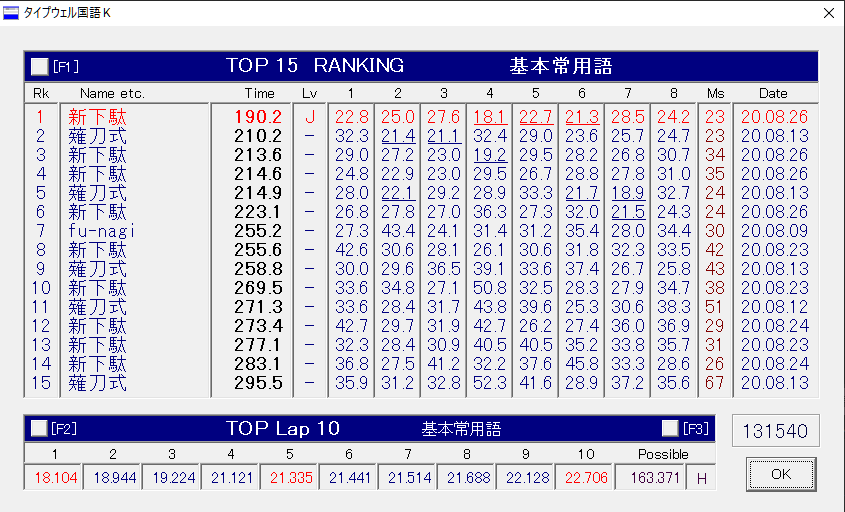Viewport: 845px width, 512px height.
Task: Select the time 255.2
Action: [x=258, y=231]
